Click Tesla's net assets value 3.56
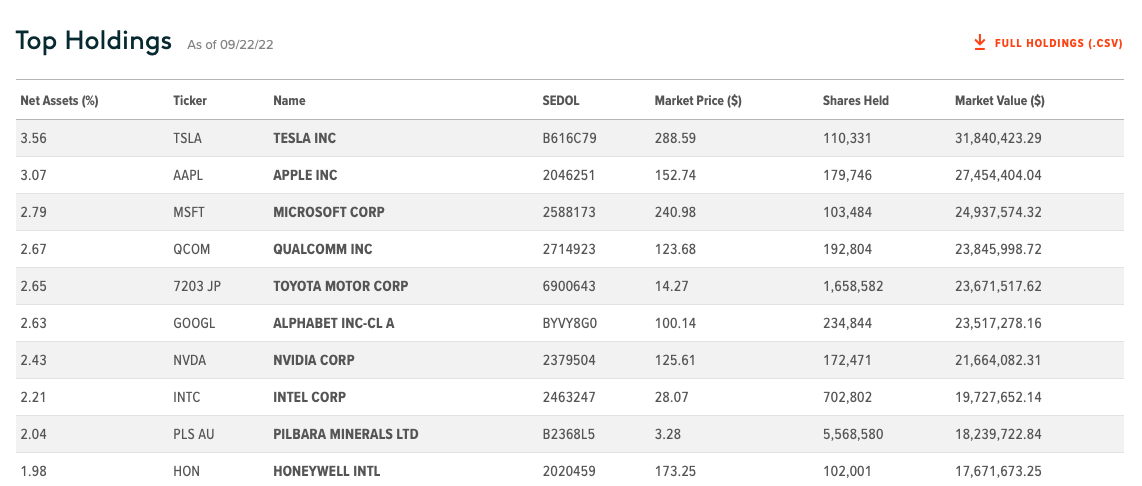 tap(34, 138)
